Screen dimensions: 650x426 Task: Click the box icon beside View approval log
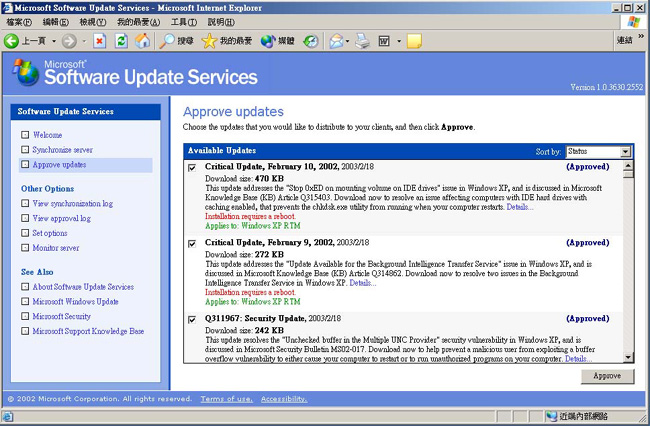[x=25, y=218]
